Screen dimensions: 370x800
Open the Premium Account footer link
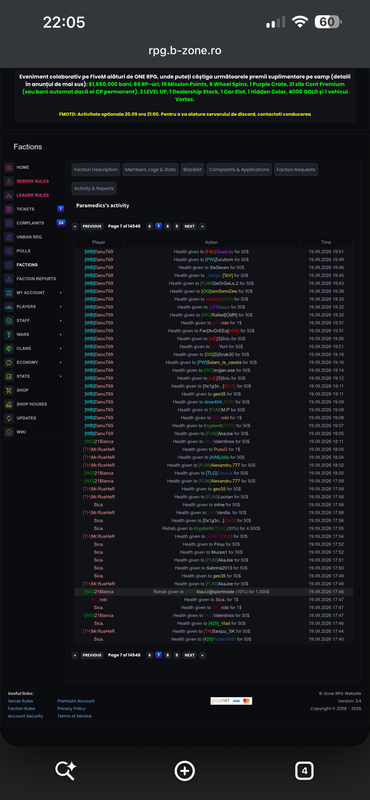pos(76,701)
